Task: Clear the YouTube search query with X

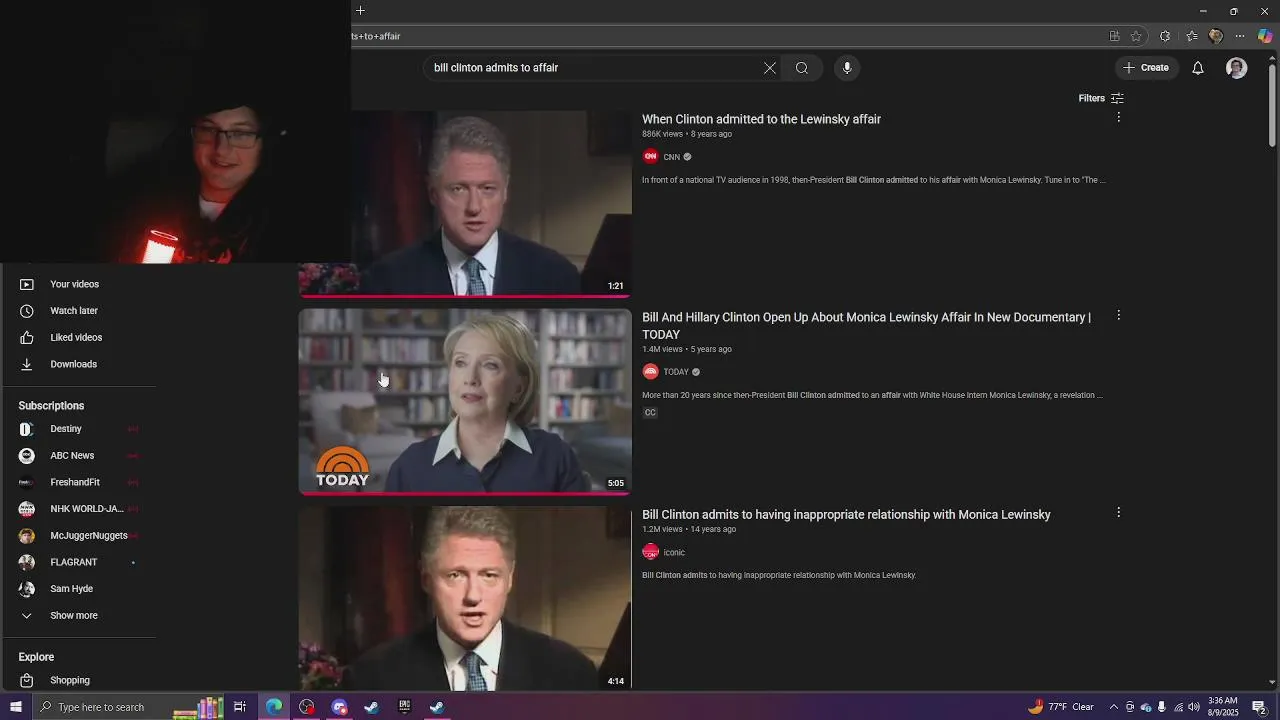Action: [769, 68]
